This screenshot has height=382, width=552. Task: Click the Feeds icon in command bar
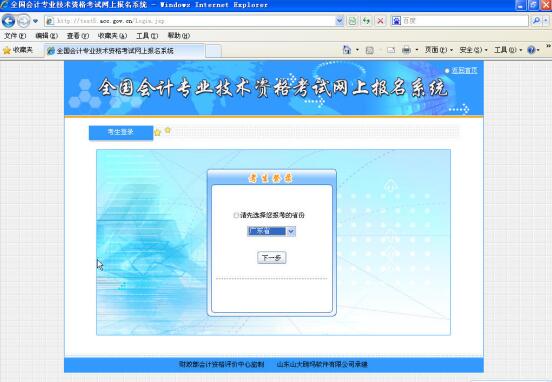370,50
